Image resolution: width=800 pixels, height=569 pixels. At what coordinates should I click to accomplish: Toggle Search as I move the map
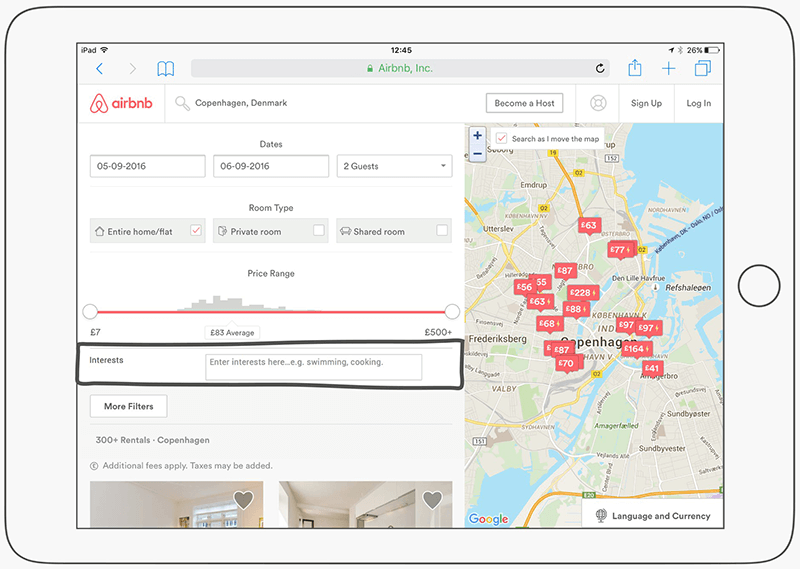[502, 138]
